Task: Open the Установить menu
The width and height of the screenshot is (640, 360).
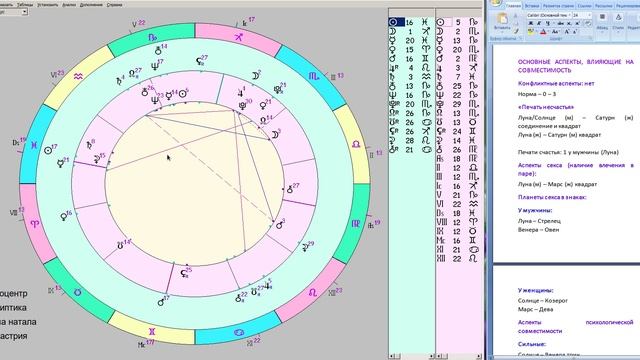Action: pos(48,5)
